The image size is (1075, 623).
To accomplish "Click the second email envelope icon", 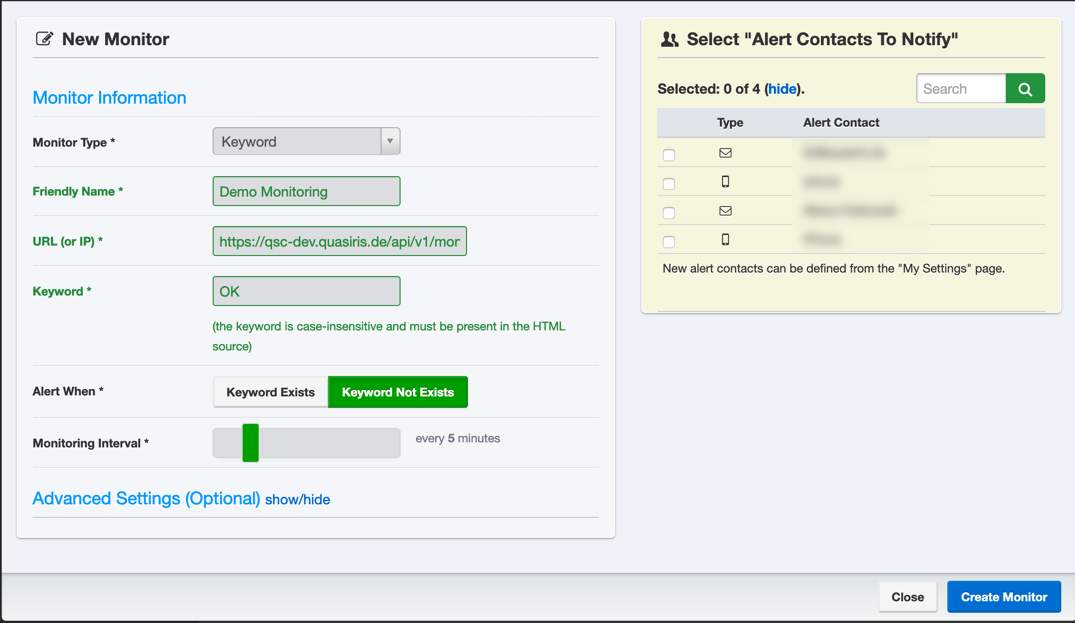I will click(725, 211).
